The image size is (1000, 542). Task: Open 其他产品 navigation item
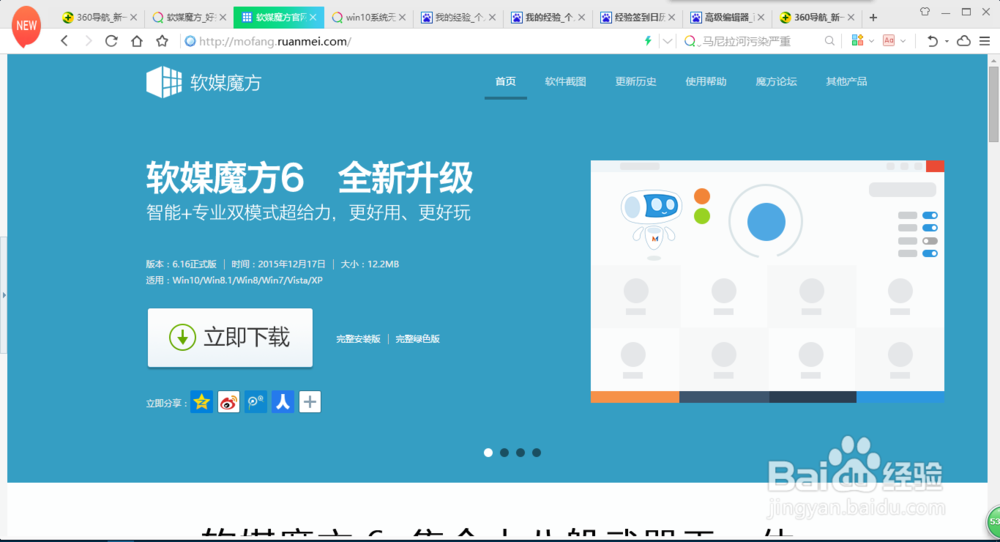(x=846, y=81)
